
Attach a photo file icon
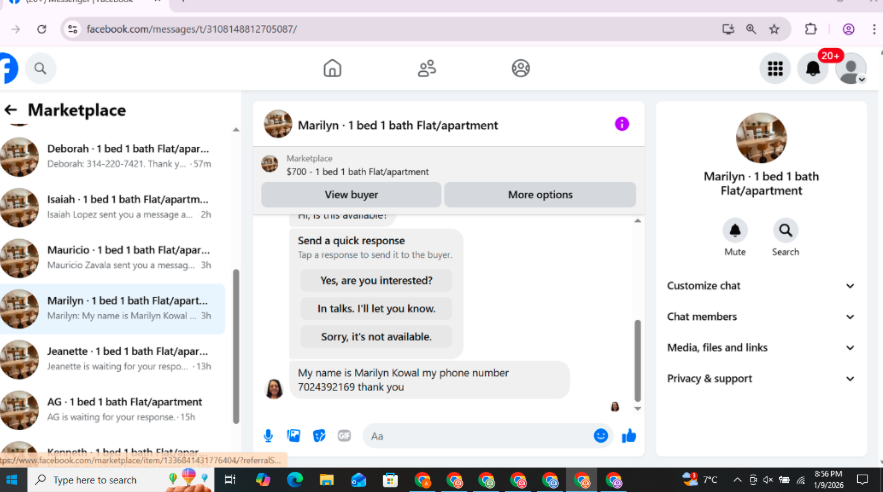pyautogui.click(x=293, y=436)
